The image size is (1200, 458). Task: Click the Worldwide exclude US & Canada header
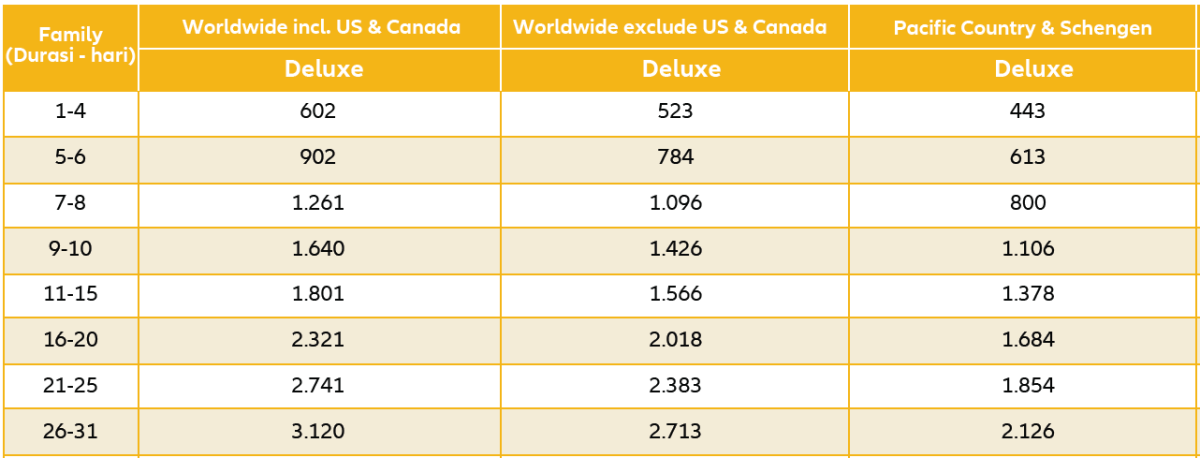670,27
